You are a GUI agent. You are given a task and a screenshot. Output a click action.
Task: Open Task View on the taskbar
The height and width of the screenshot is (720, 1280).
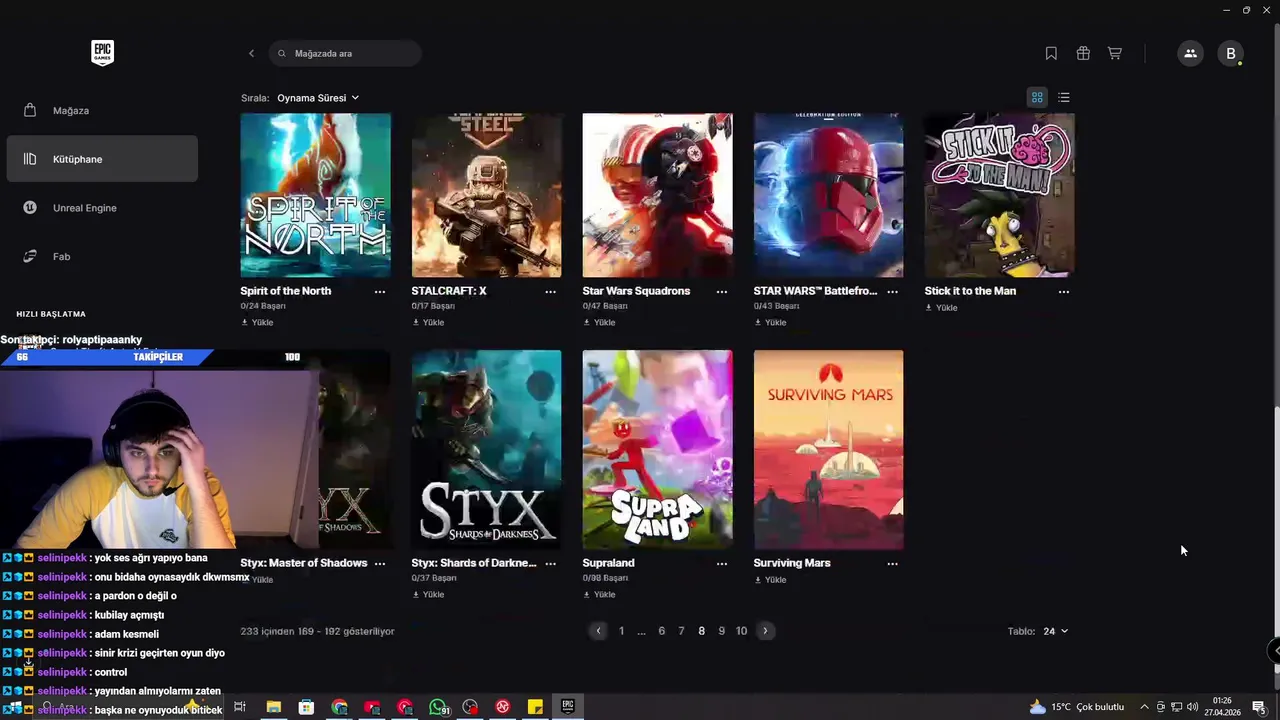240,707
